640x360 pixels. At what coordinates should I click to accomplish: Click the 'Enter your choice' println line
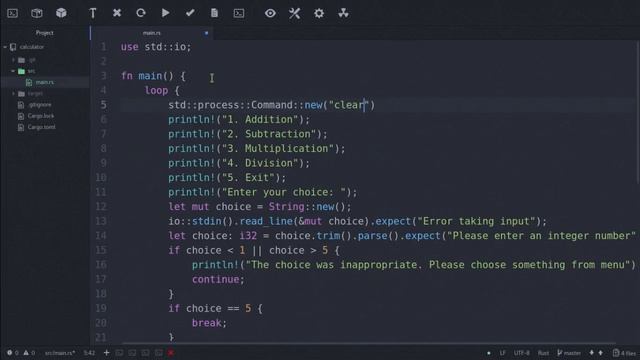point(263,192)
